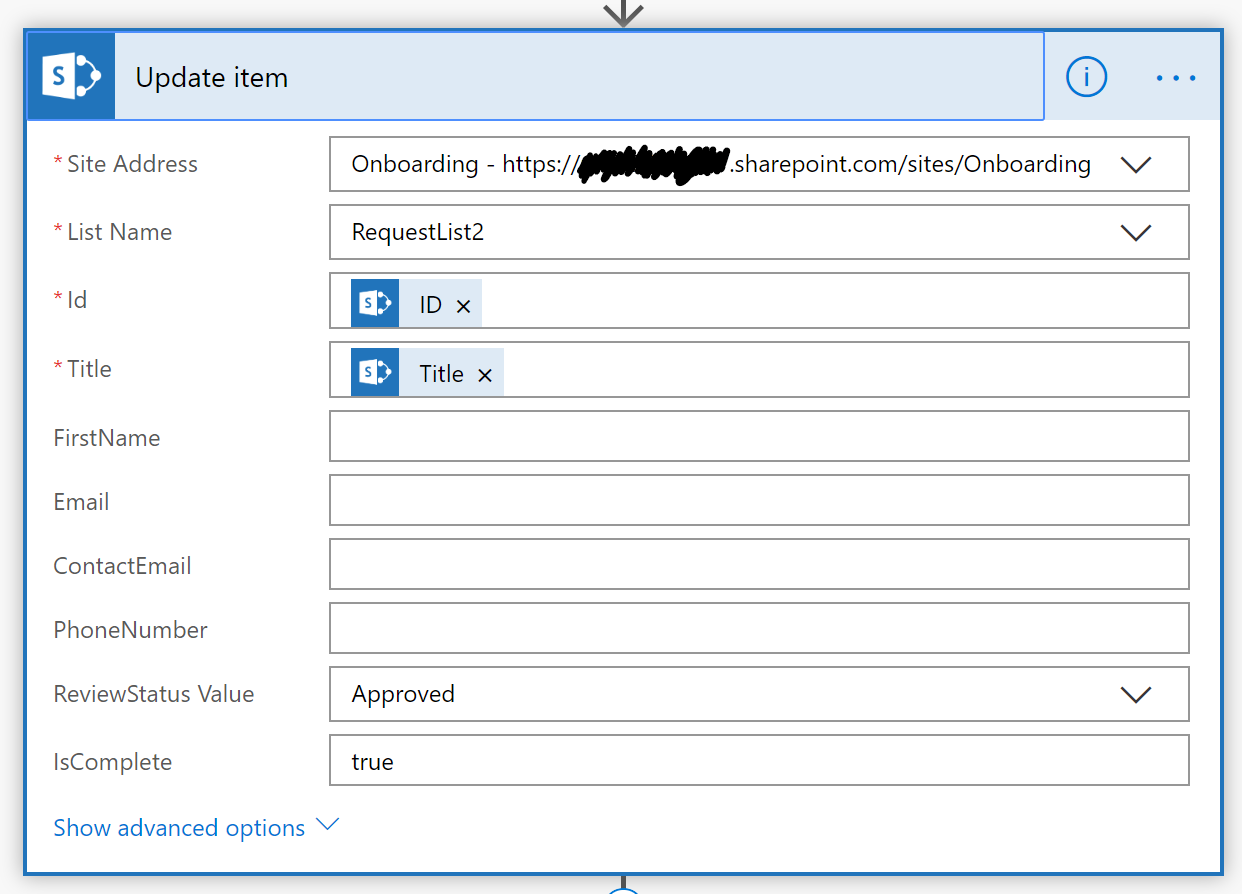The image size is (1242, 894).
Task: Show advanced options link
Action: pyautogui.click(x=197, y=828)
